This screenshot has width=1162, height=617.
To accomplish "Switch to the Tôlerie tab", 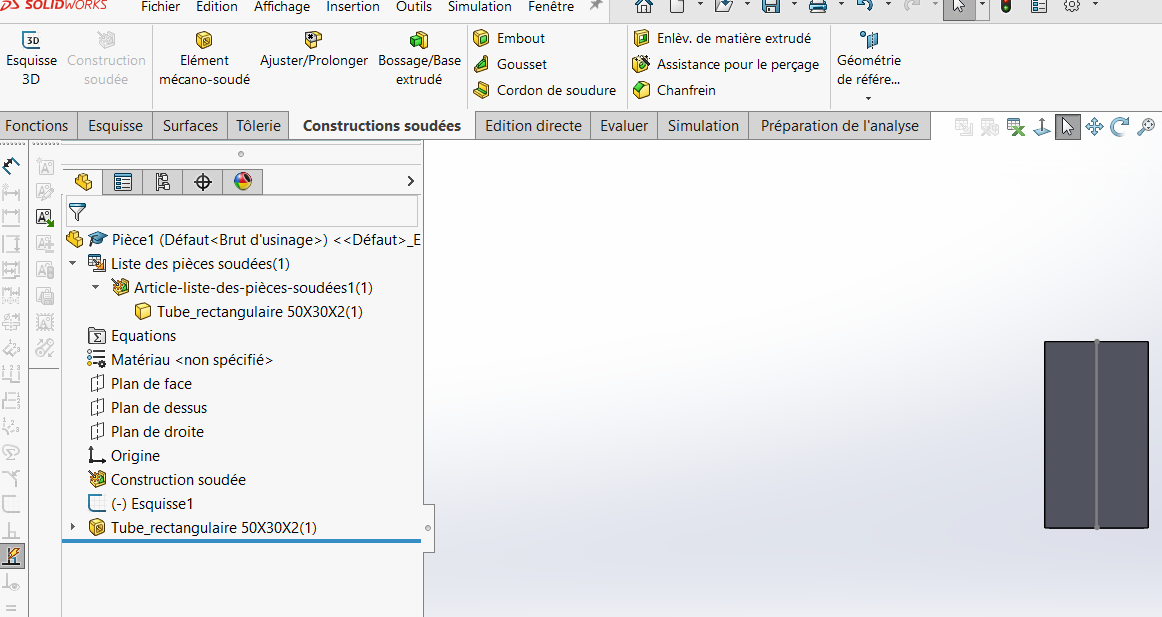I will (x=258, y=126).
